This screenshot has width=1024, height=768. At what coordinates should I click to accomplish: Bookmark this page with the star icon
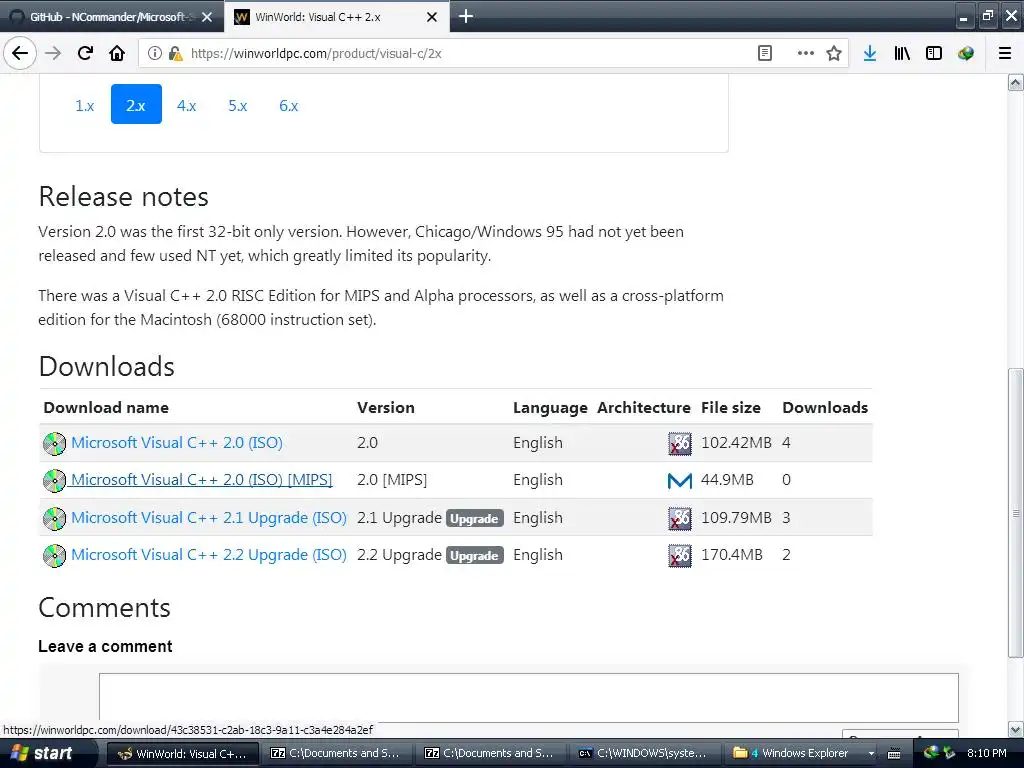point(834,54)
